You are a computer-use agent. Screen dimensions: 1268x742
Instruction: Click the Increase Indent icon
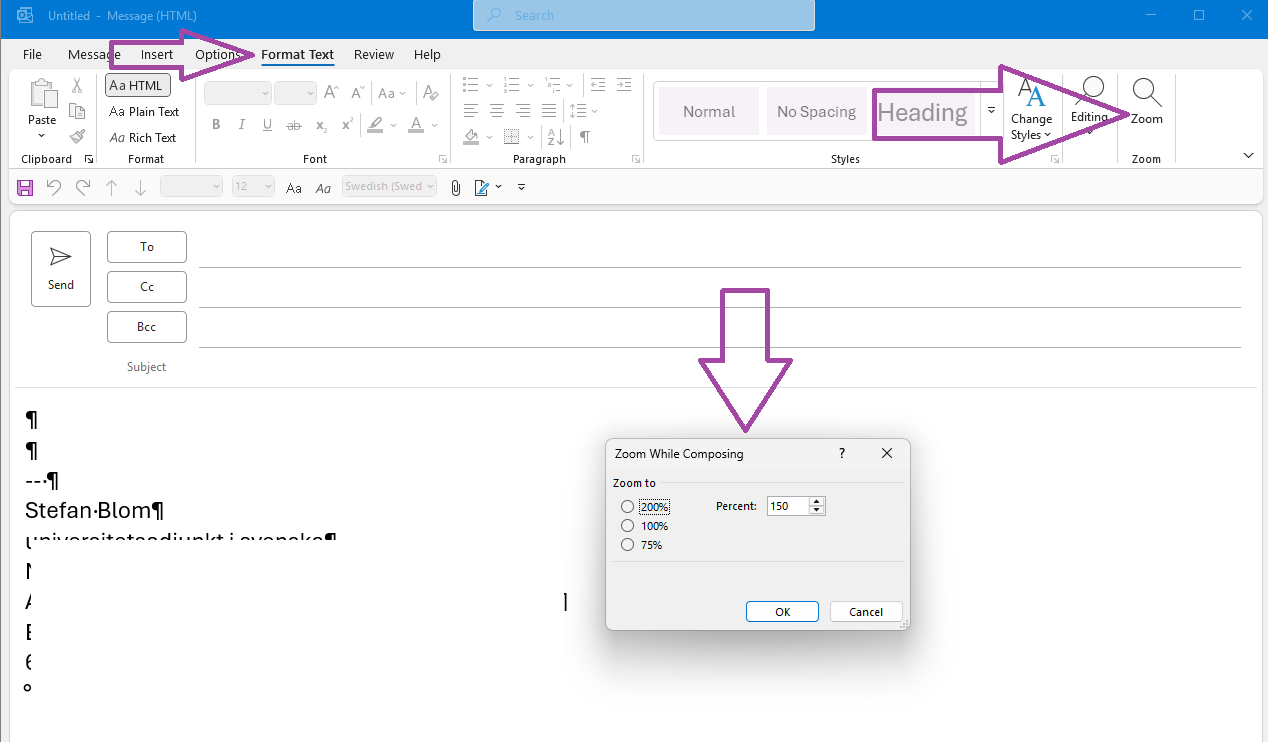pos(624,85)
